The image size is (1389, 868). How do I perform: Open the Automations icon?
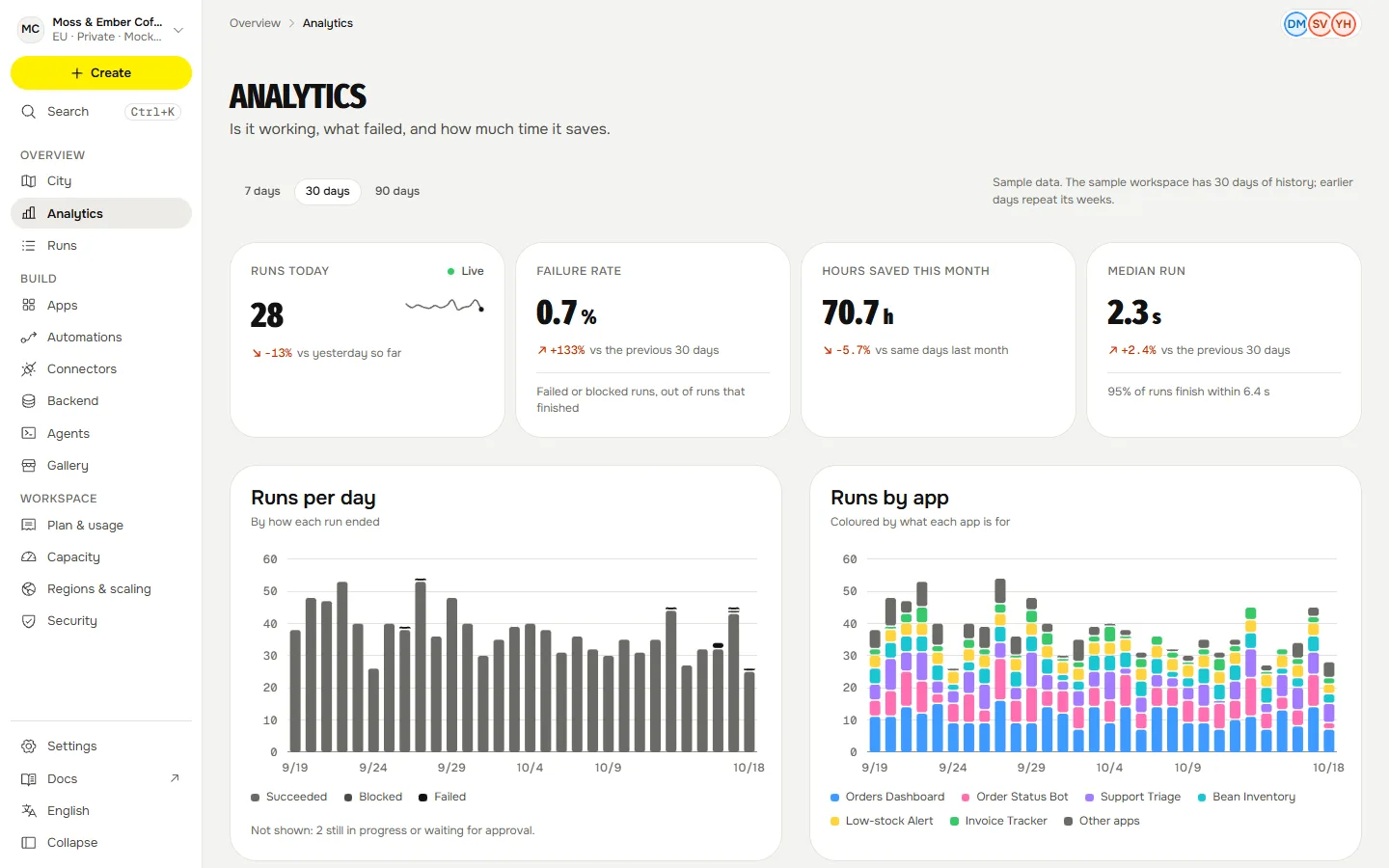point(29,338)
